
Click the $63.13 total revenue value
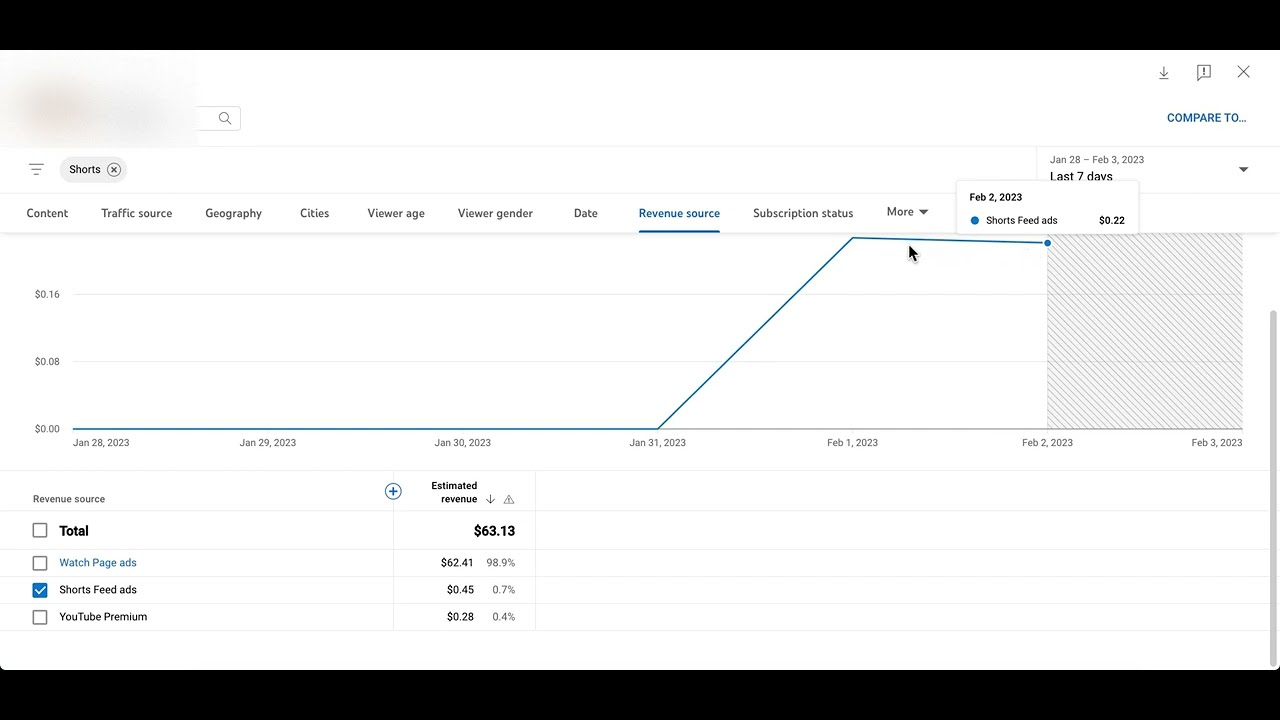(x=494, y=531)
